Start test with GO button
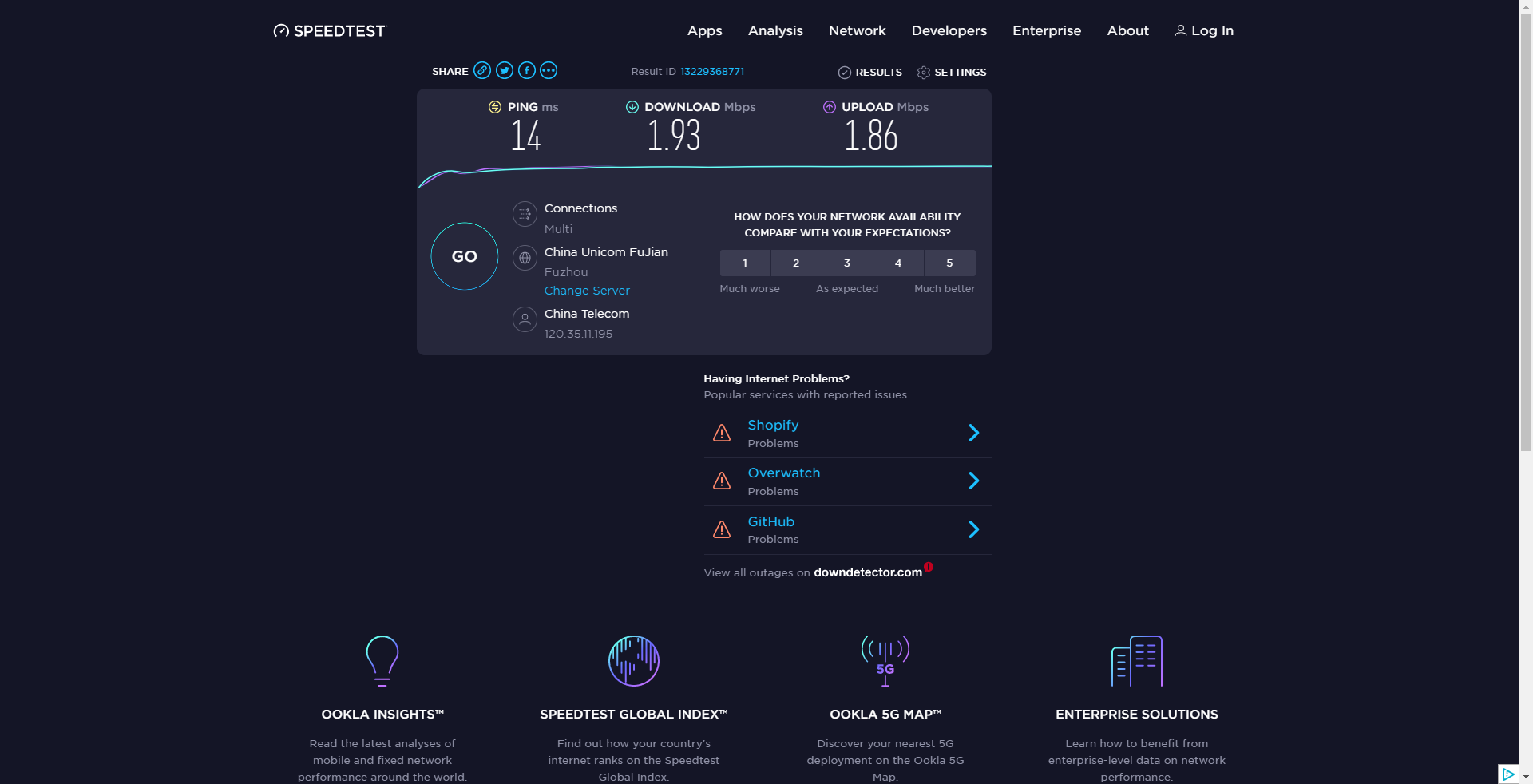 tap(465, 256)
